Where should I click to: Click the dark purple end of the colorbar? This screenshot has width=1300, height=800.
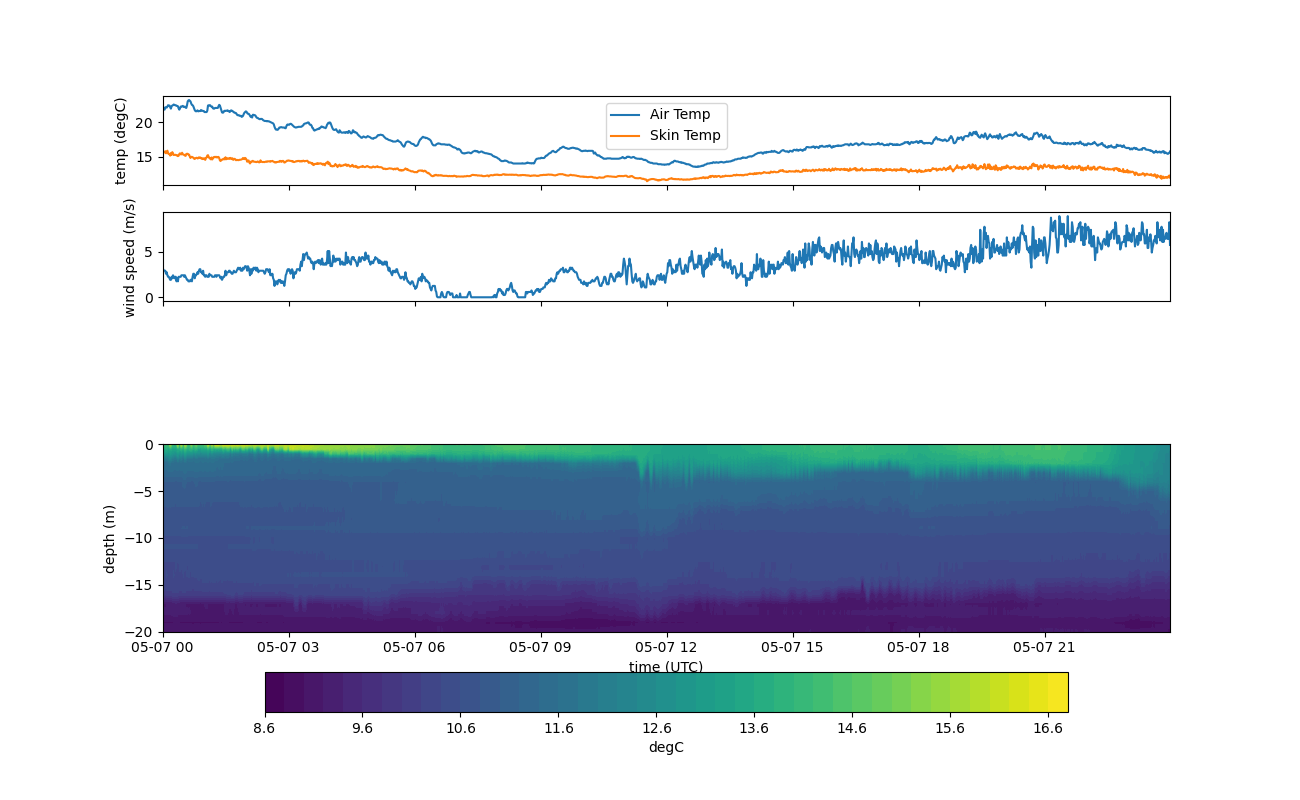pos(274,692)
